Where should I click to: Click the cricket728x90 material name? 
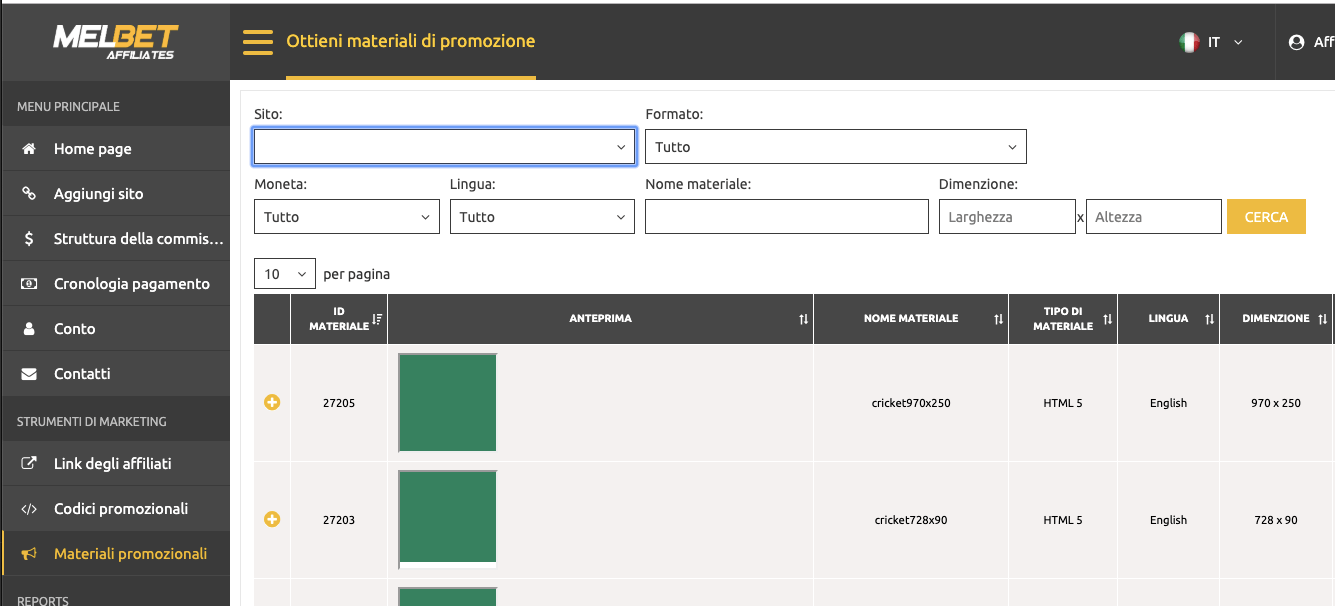[911, 520]
